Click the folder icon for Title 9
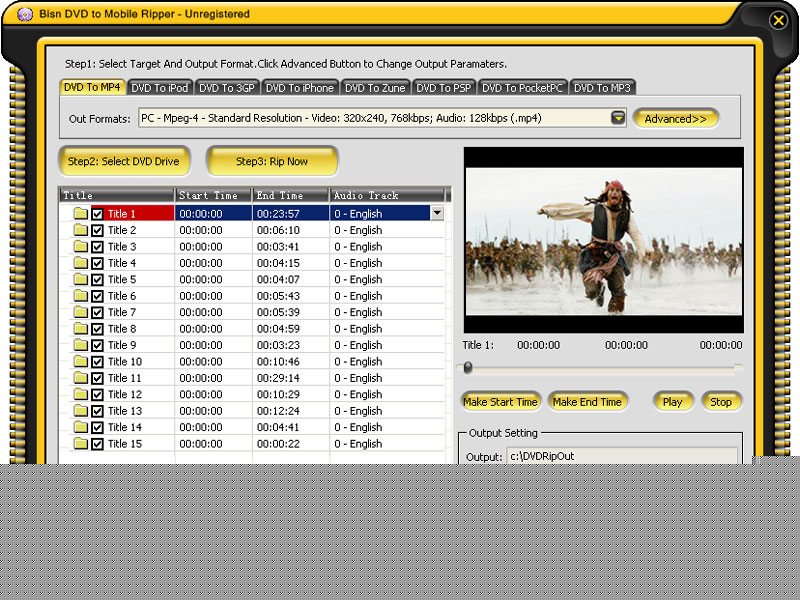The image size is (800, 600). pos(81,345)
